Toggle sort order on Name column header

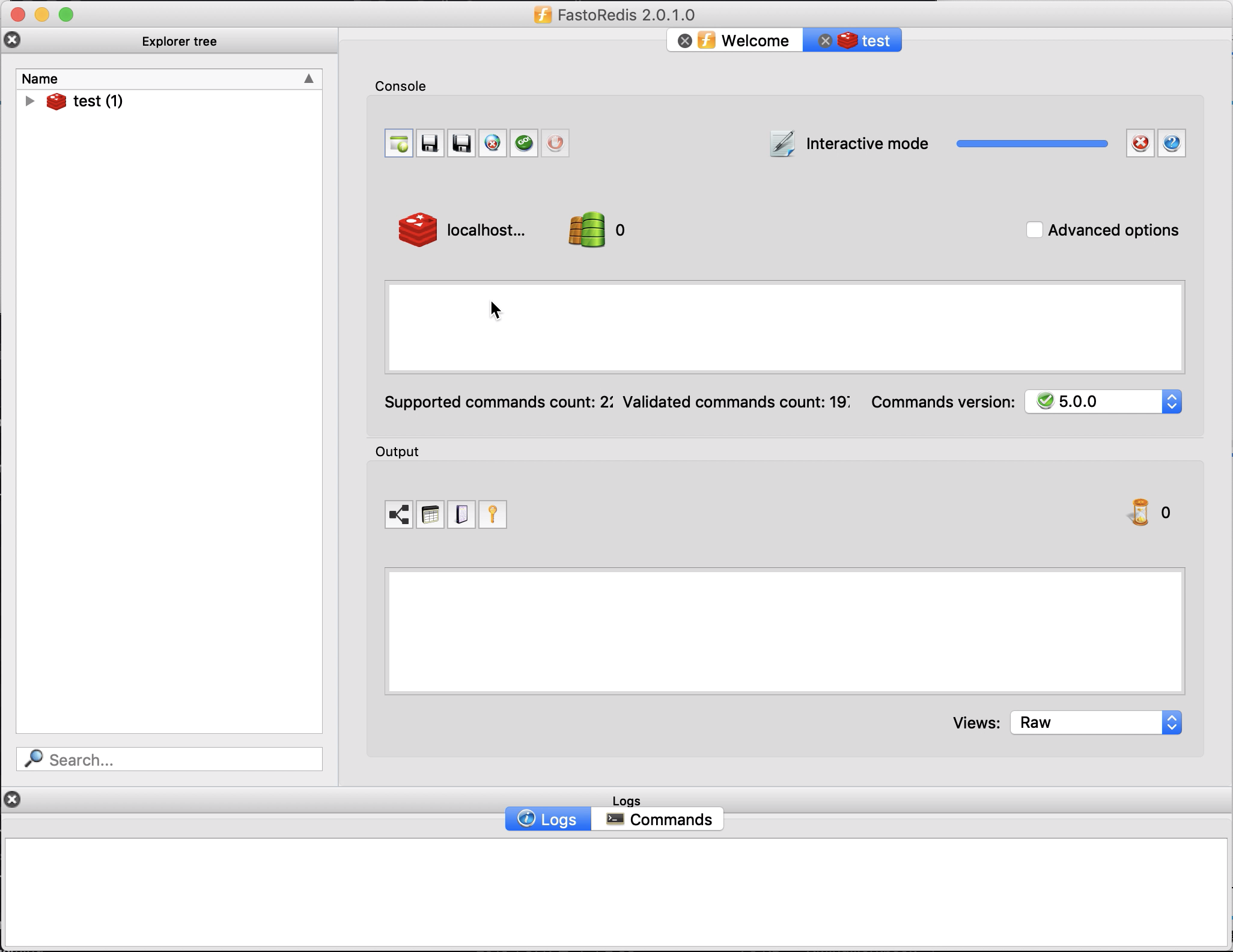click(x=169, y=79)
